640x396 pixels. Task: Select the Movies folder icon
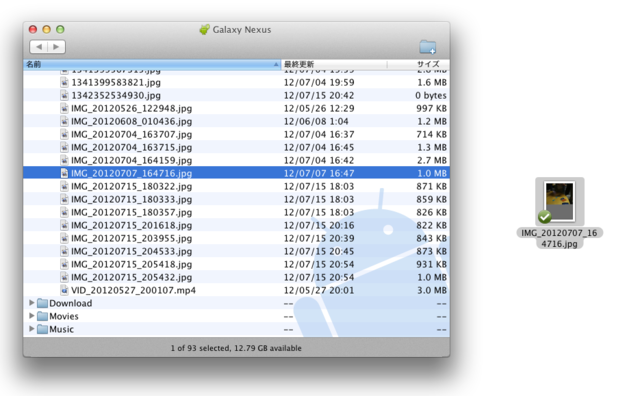coord(42,316)
